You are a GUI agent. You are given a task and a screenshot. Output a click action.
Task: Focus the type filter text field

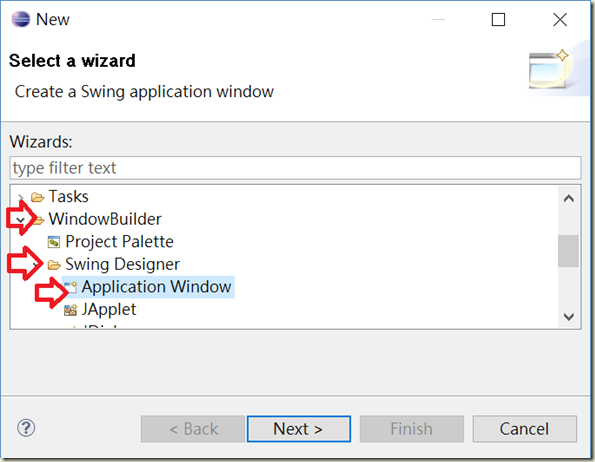[295, 168]
